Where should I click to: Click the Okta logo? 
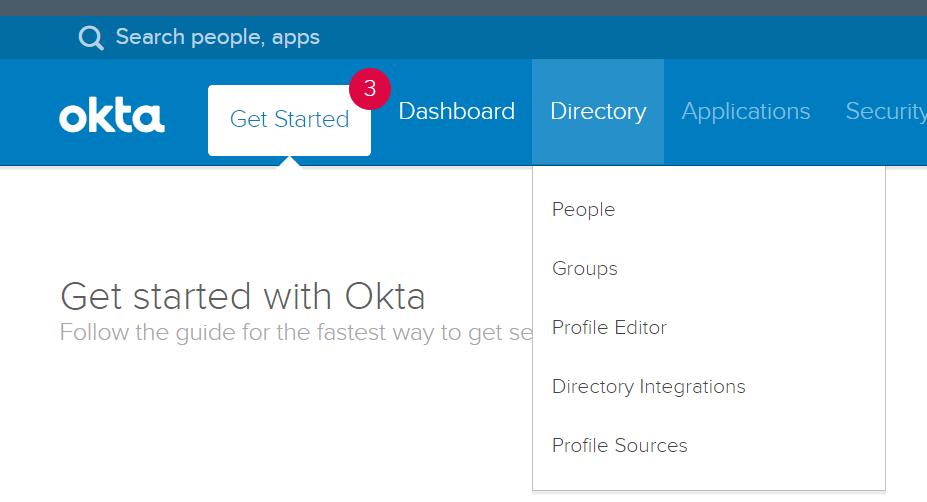[x=112, y=116]
